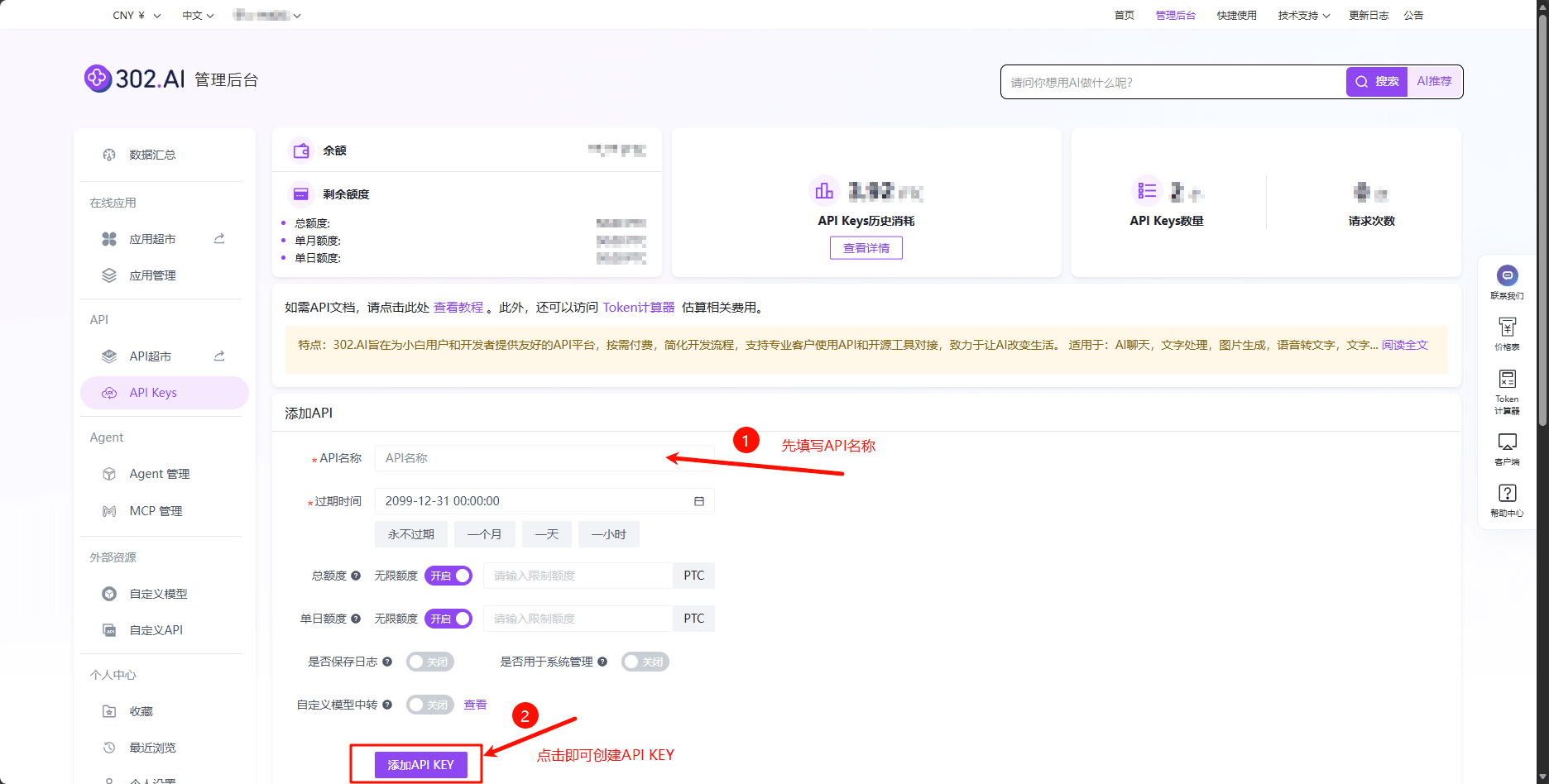
Task: Toggle 单日额度 无限额度 switch
Action: pyautogui.click(x=448, y=619)
